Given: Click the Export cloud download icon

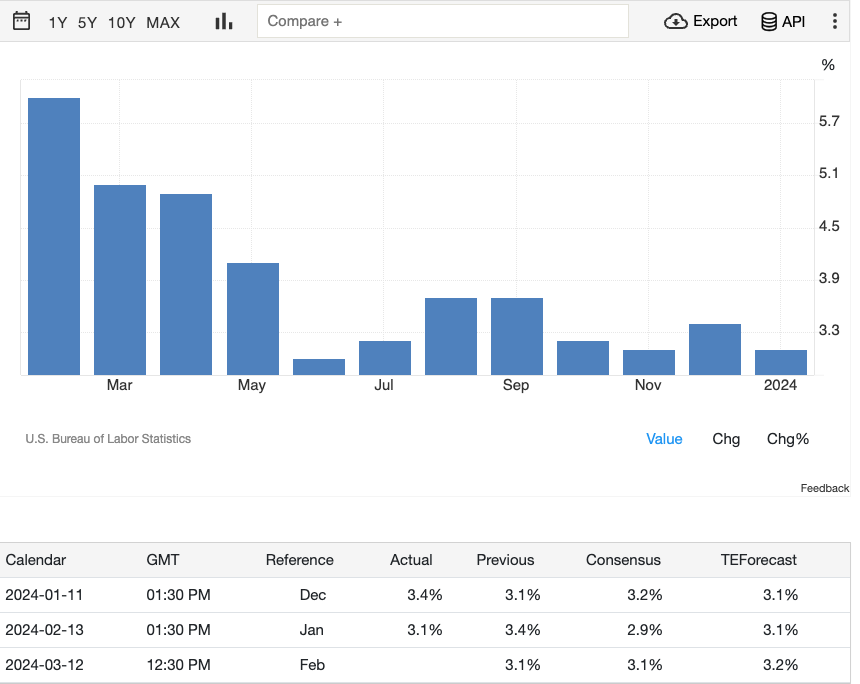Looking at the screenshot, I should (676, 21).
